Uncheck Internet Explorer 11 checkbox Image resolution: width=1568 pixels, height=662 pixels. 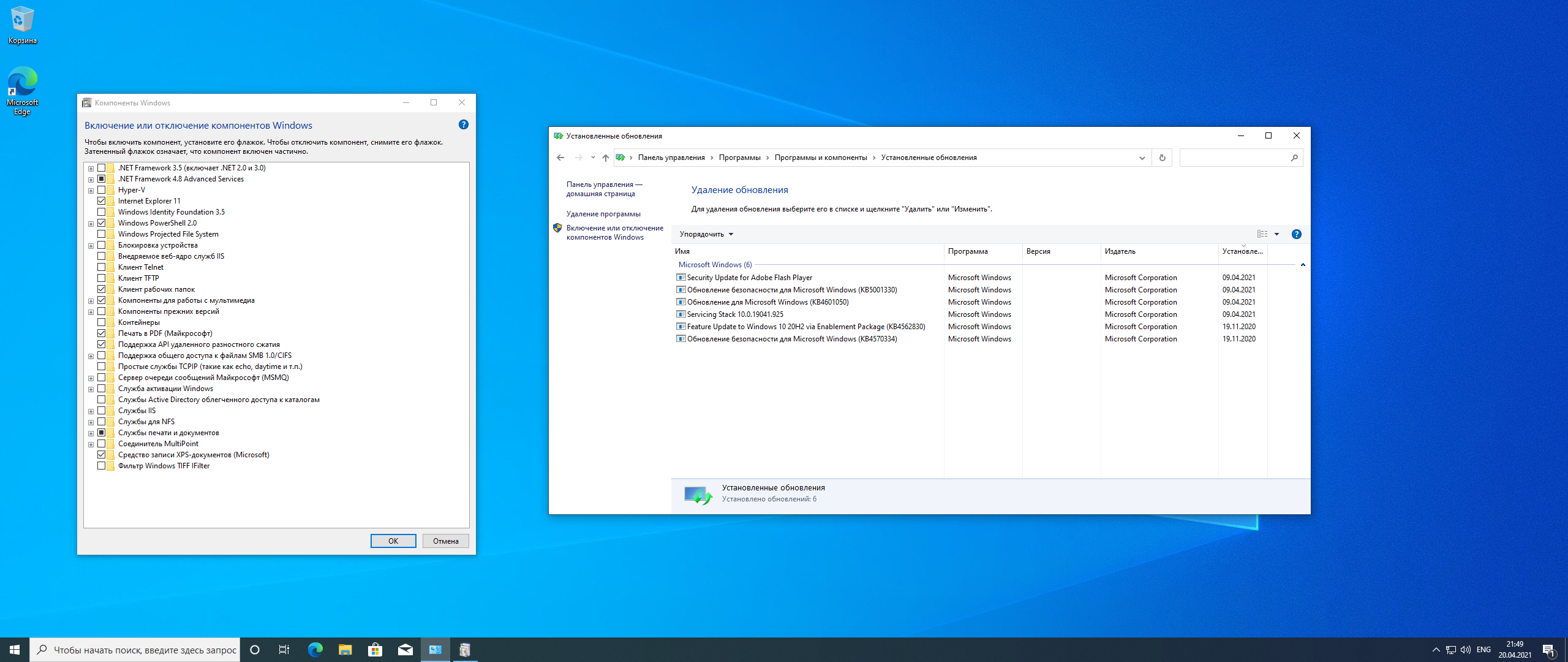[102, 201]
